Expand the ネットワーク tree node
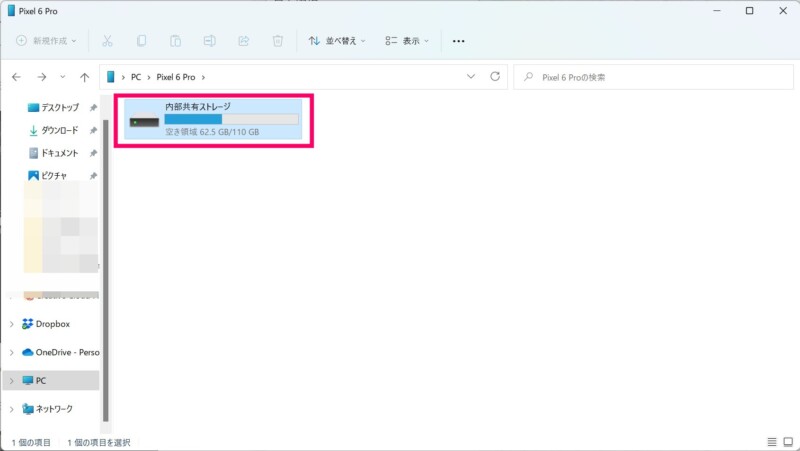The width and height of the screenshot is (800, 451). 12,409
